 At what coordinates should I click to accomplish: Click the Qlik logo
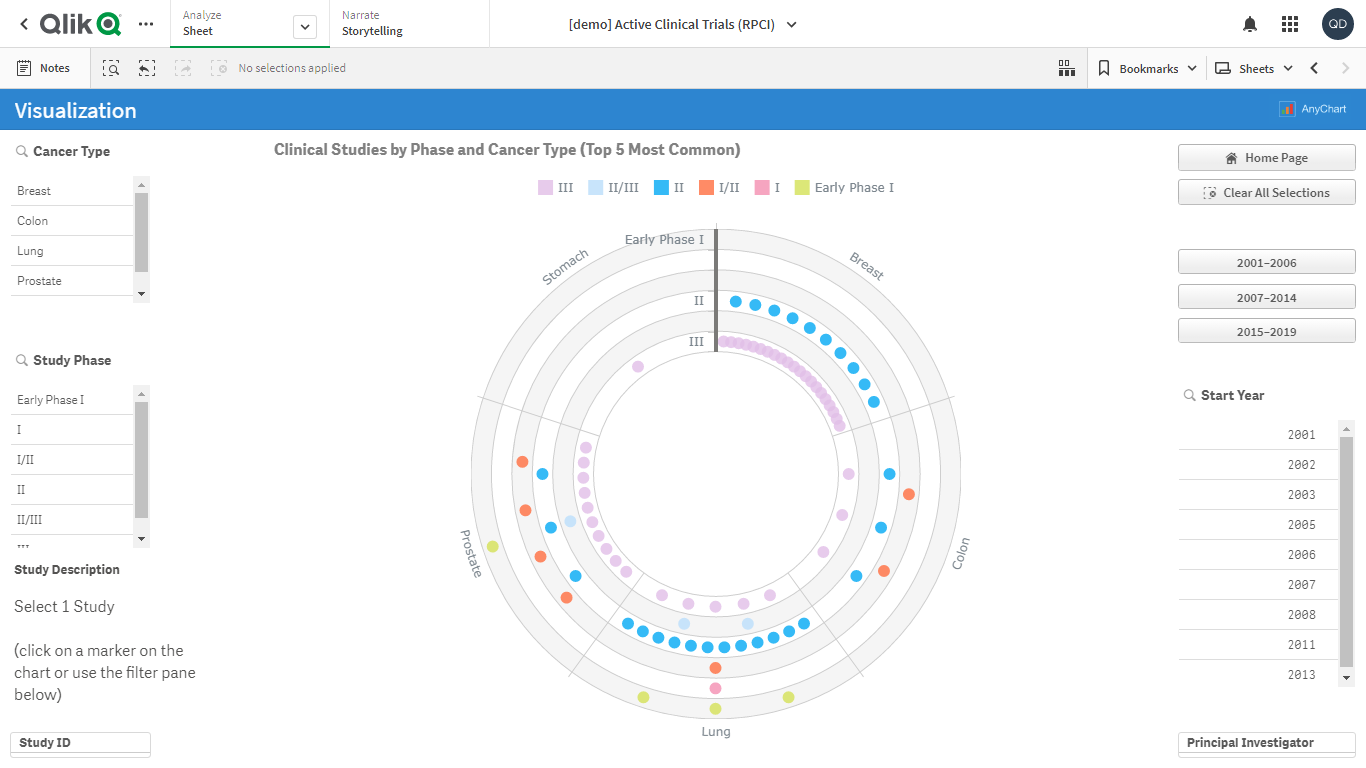76,22
